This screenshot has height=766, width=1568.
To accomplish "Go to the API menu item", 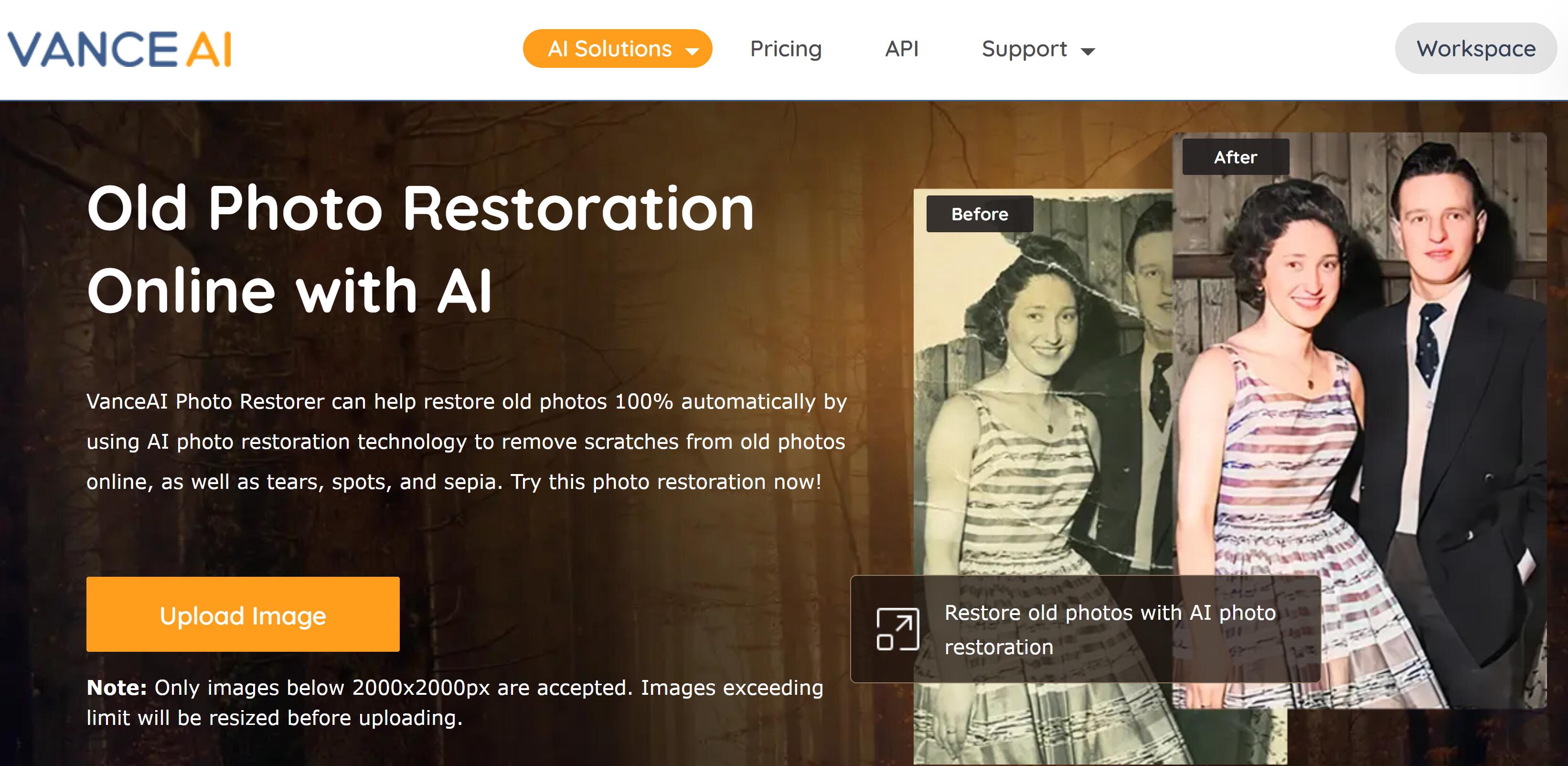I will click(901, 49).
